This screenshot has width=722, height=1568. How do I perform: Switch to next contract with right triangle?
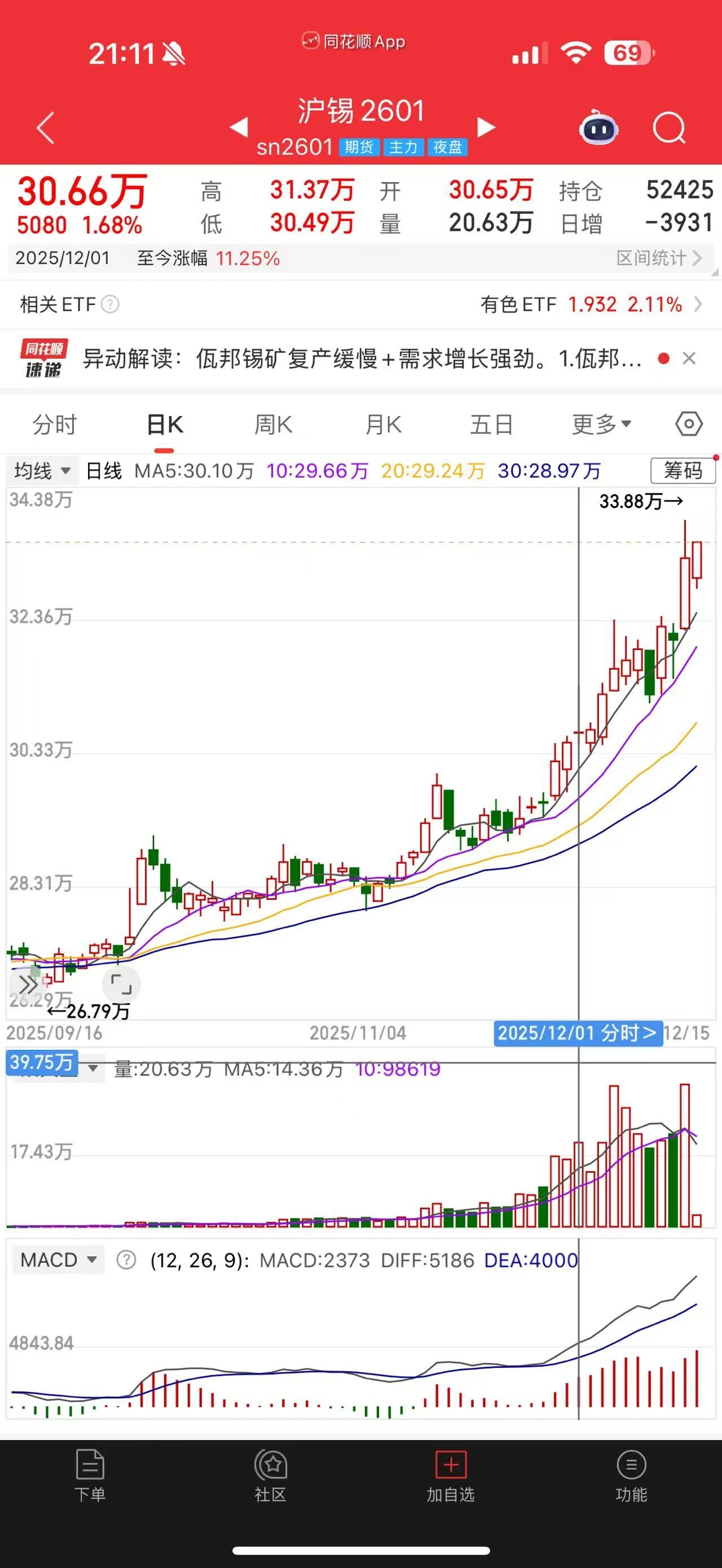[486, 127]
